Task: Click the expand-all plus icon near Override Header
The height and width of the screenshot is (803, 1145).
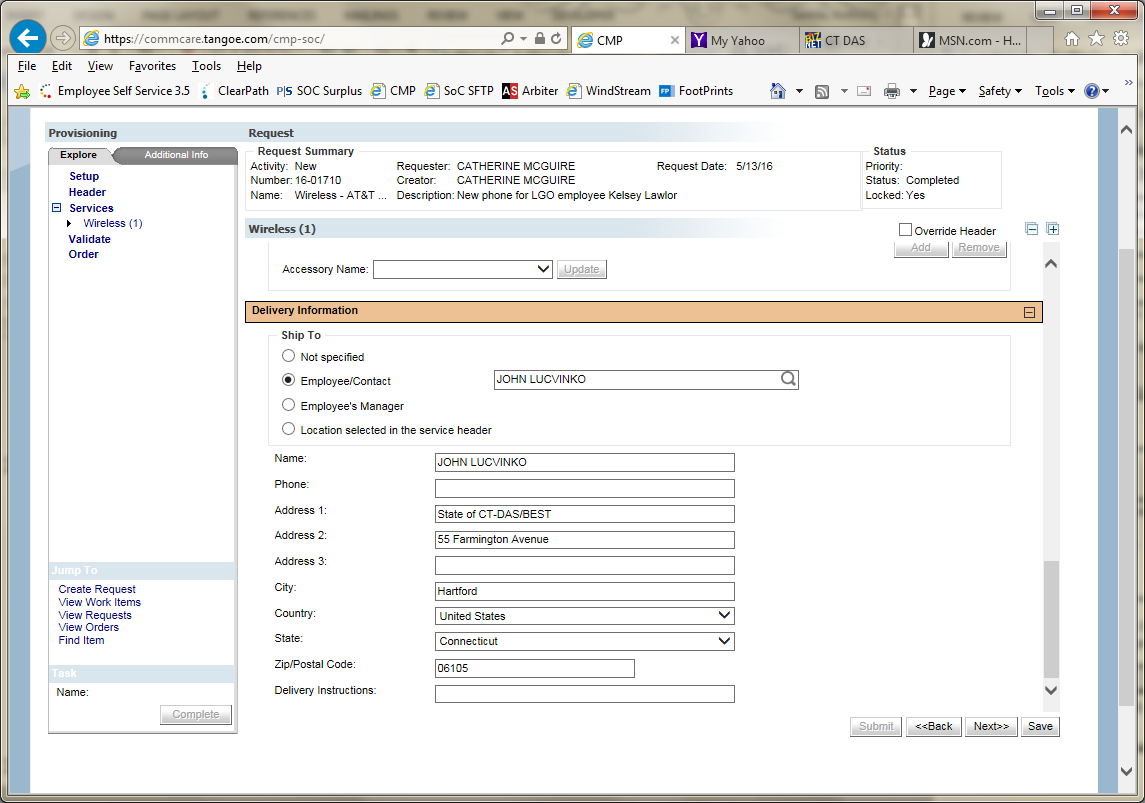Action: click(1052, 229)
